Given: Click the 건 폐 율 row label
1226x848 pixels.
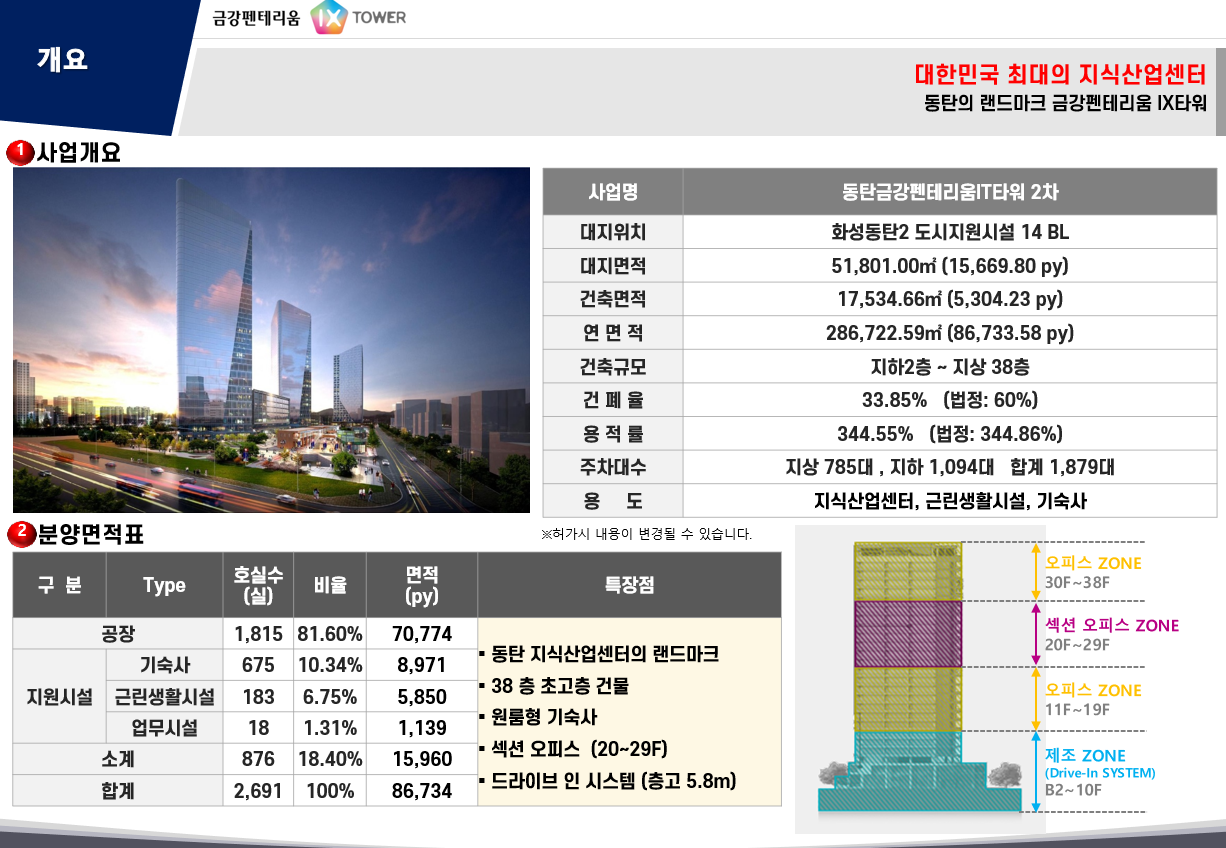Looking at the screenshot, I should (x=612, y=400).
